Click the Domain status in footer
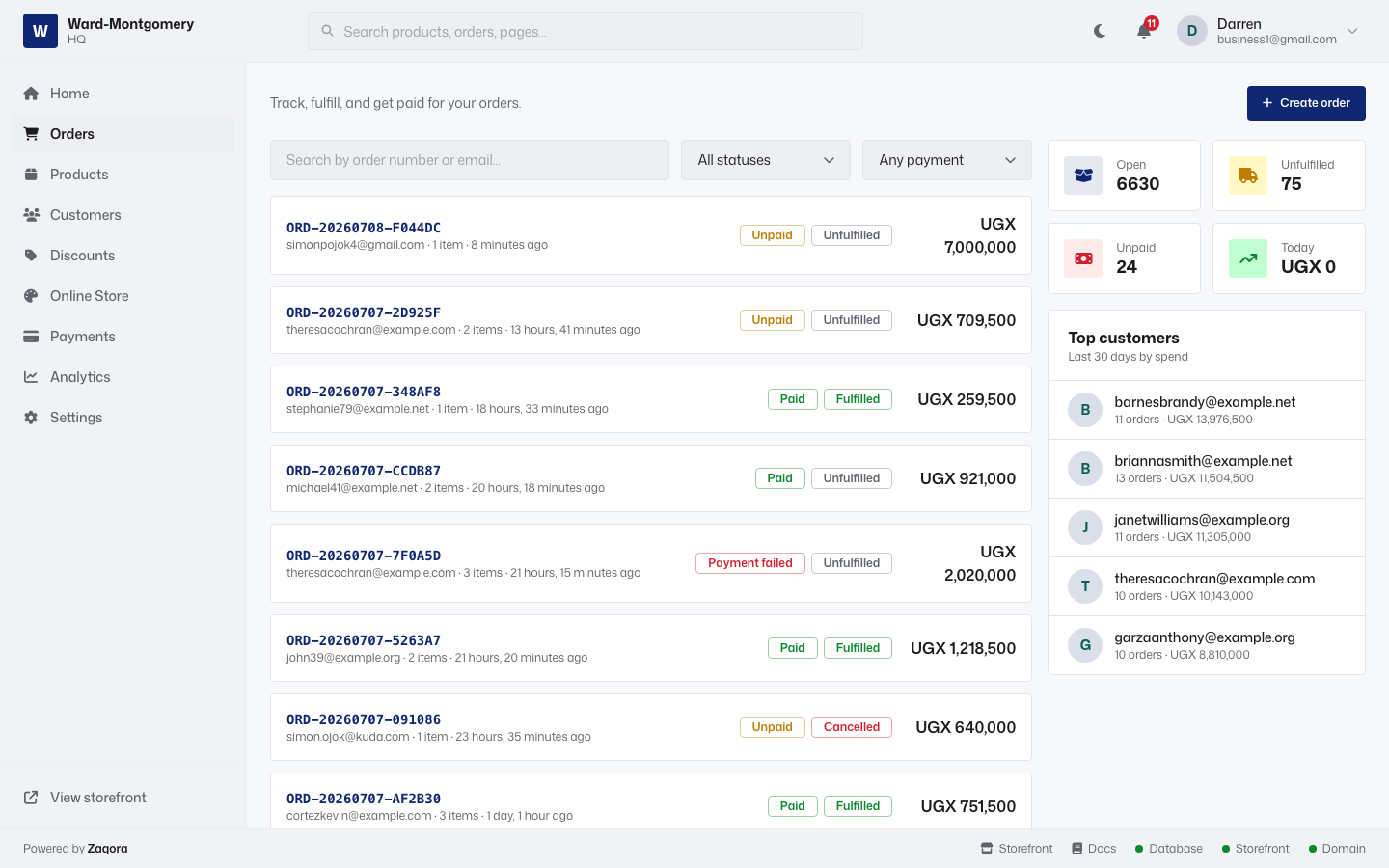This screenshot has width=1389, height=868. tap(1337, 849)
